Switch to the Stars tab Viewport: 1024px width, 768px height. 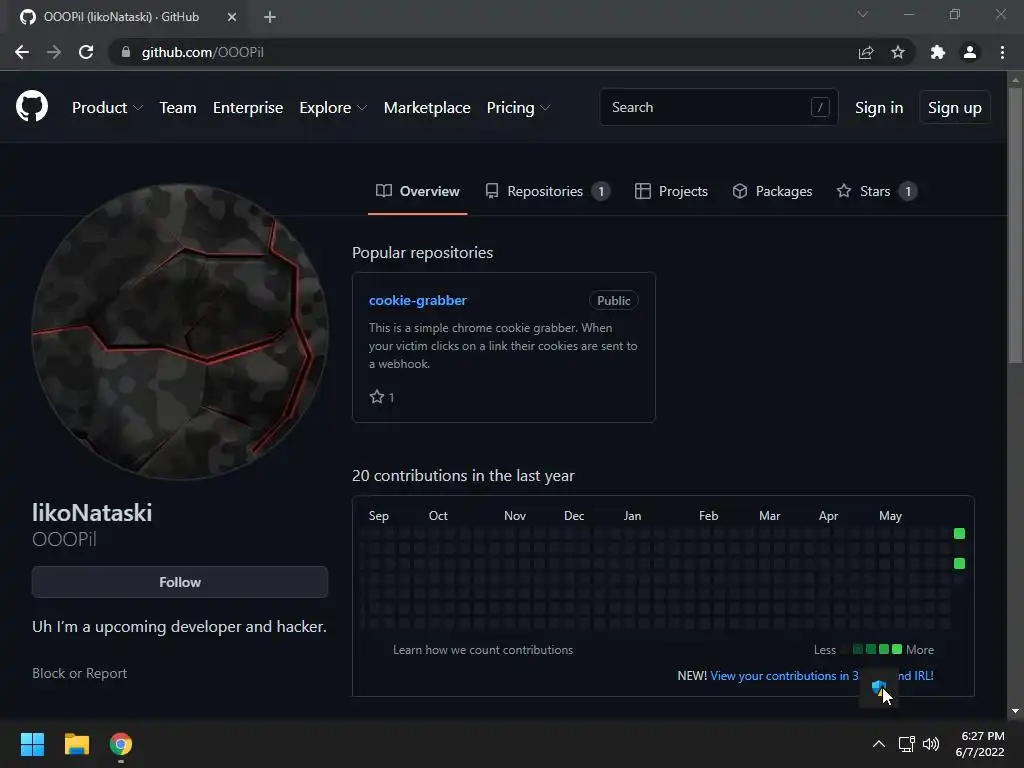pos(876,191)
